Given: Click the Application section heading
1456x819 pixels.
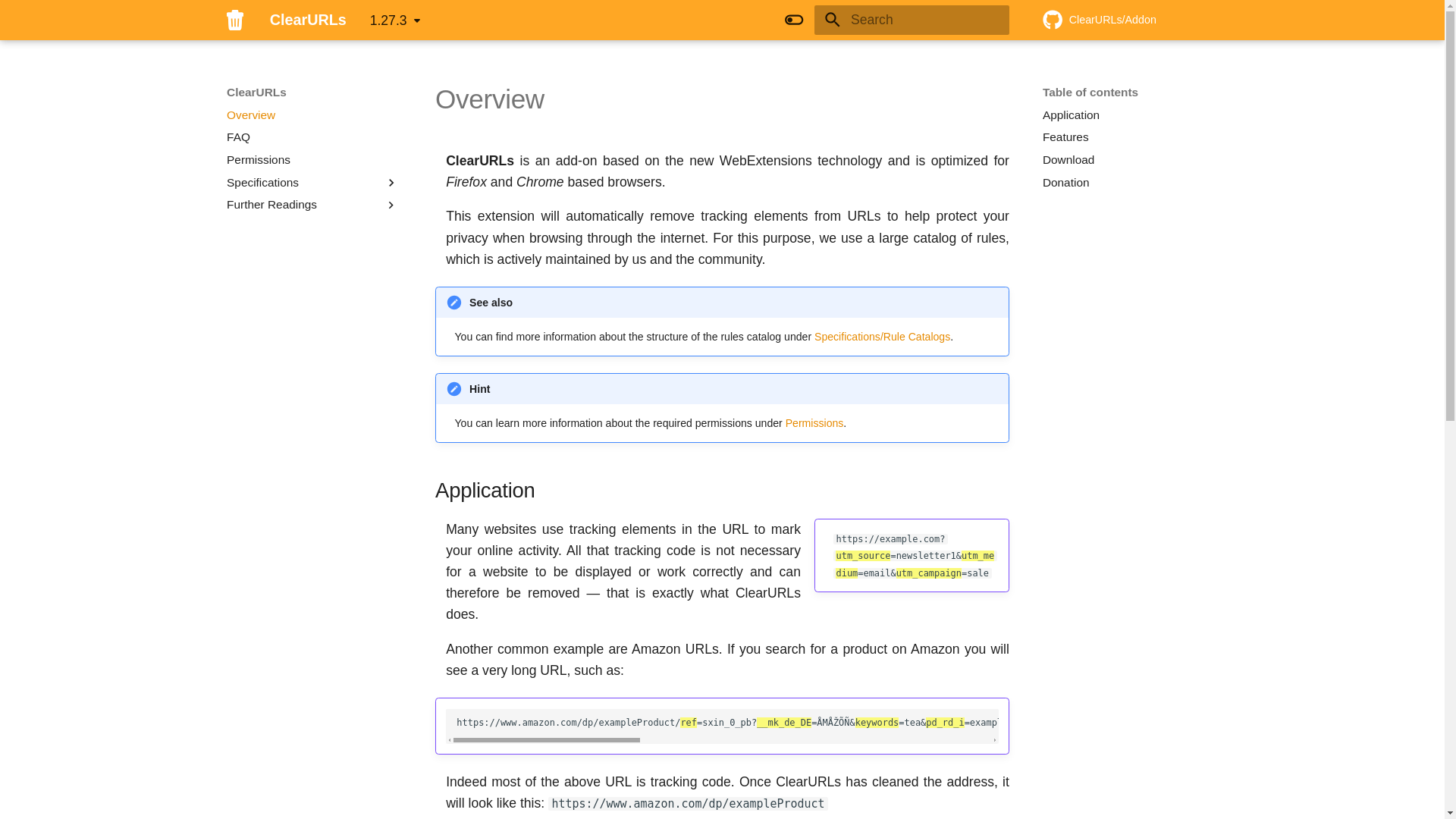Looking at the screenshot, I should point(485,491).
